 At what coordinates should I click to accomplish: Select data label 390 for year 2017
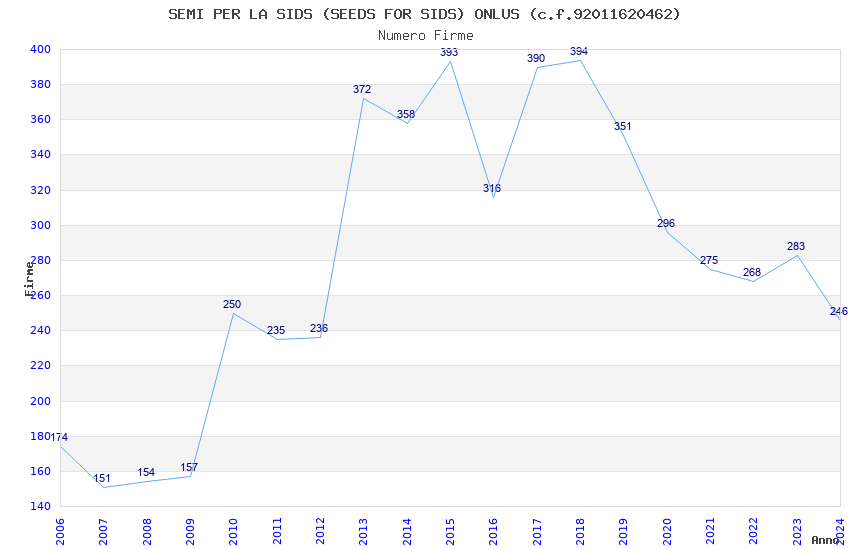point(536,58)
